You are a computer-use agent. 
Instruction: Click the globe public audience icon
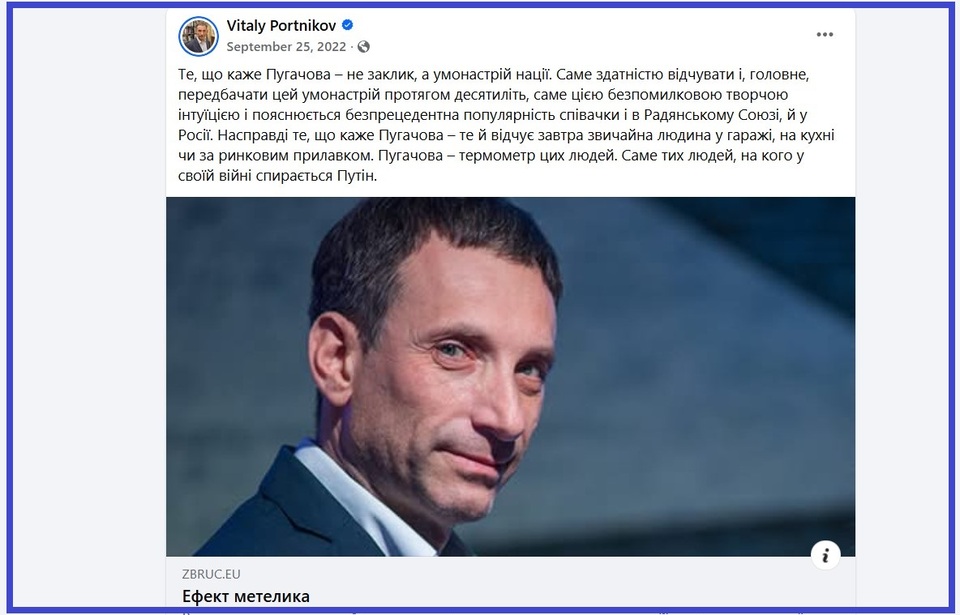[x=364, y=47]
